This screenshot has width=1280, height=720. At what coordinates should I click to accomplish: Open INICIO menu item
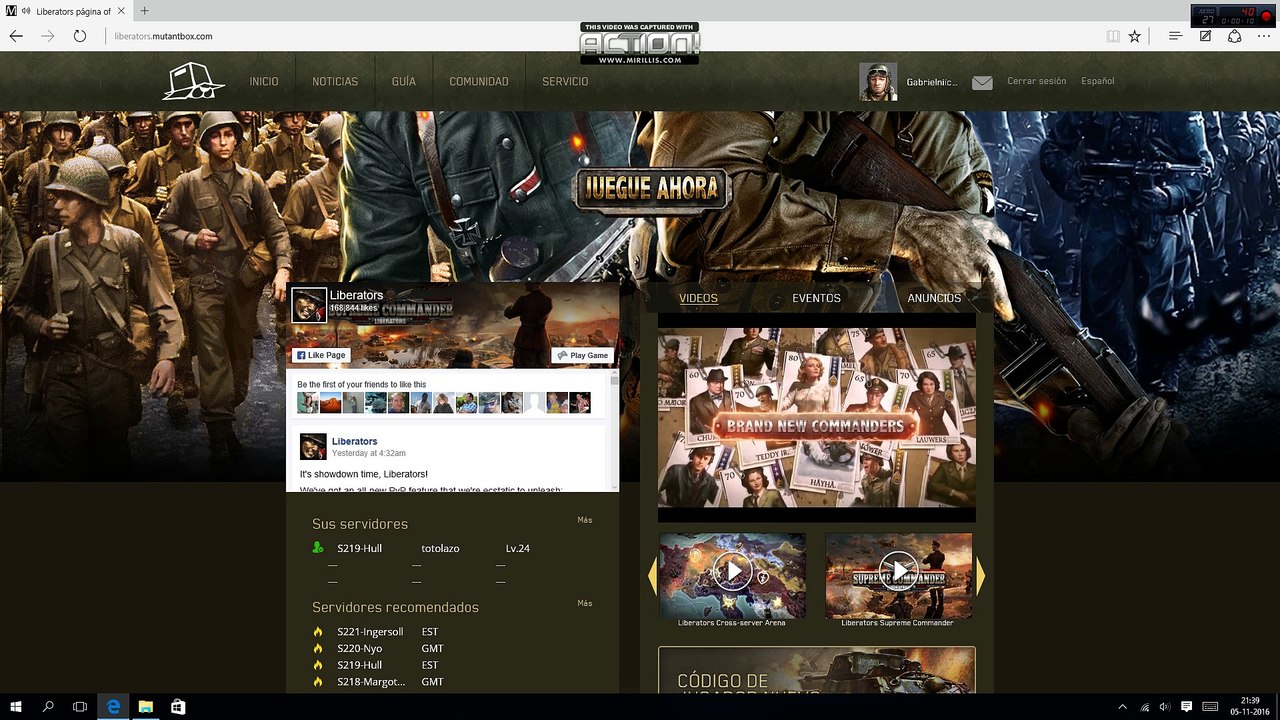pyautogui.click(x=264, y=82)
